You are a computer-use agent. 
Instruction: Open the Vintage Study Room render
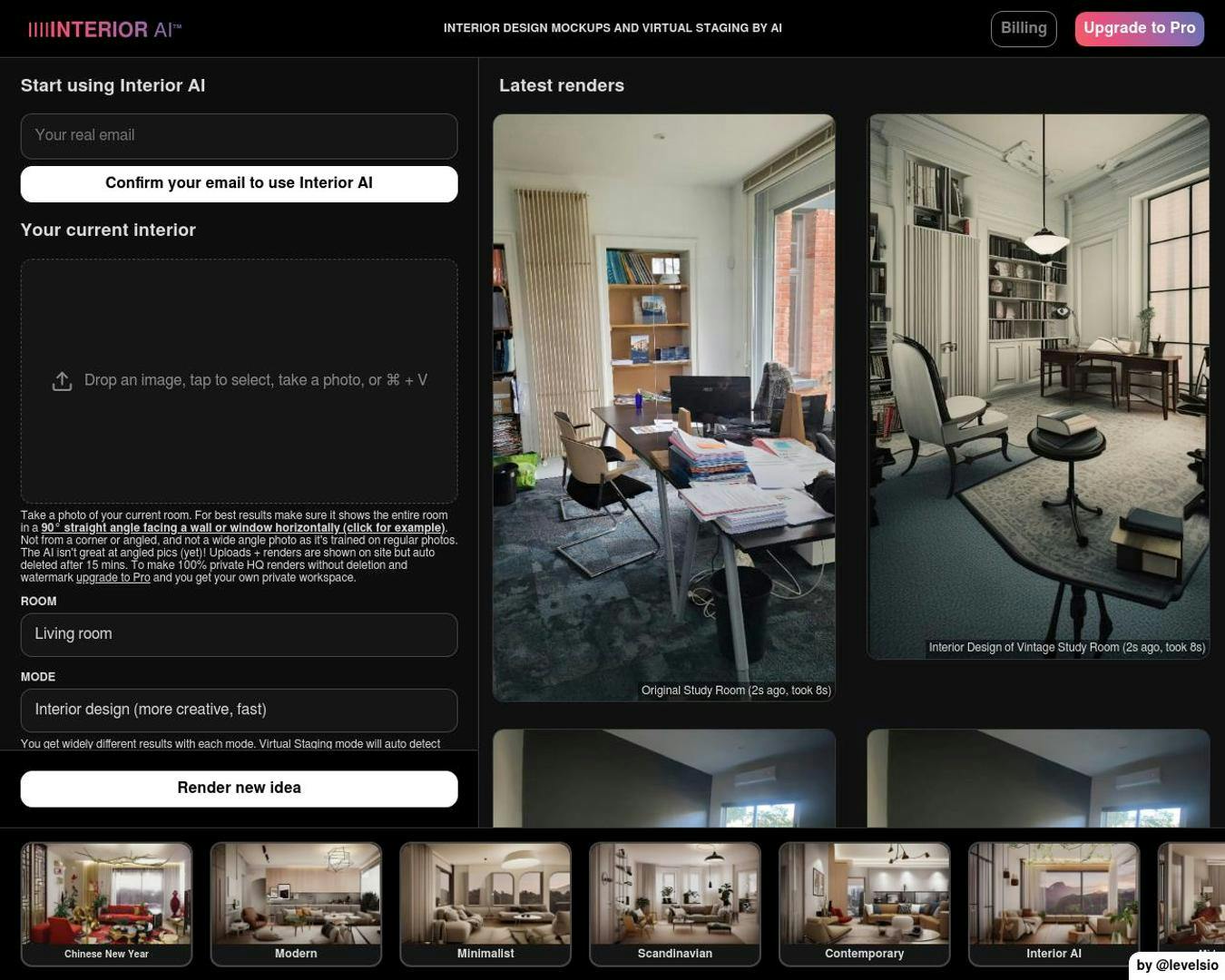click(x=1038, y=386)
